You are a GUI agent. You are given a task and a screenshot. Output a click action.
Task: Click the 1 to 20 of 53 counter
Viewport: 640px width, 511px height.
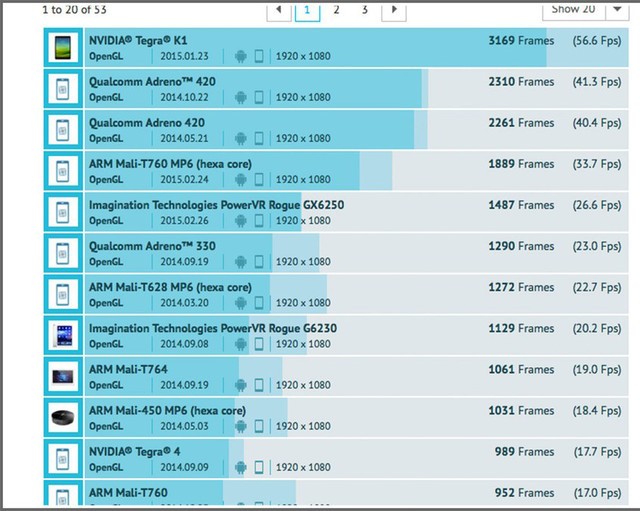(x=74, y=9)
